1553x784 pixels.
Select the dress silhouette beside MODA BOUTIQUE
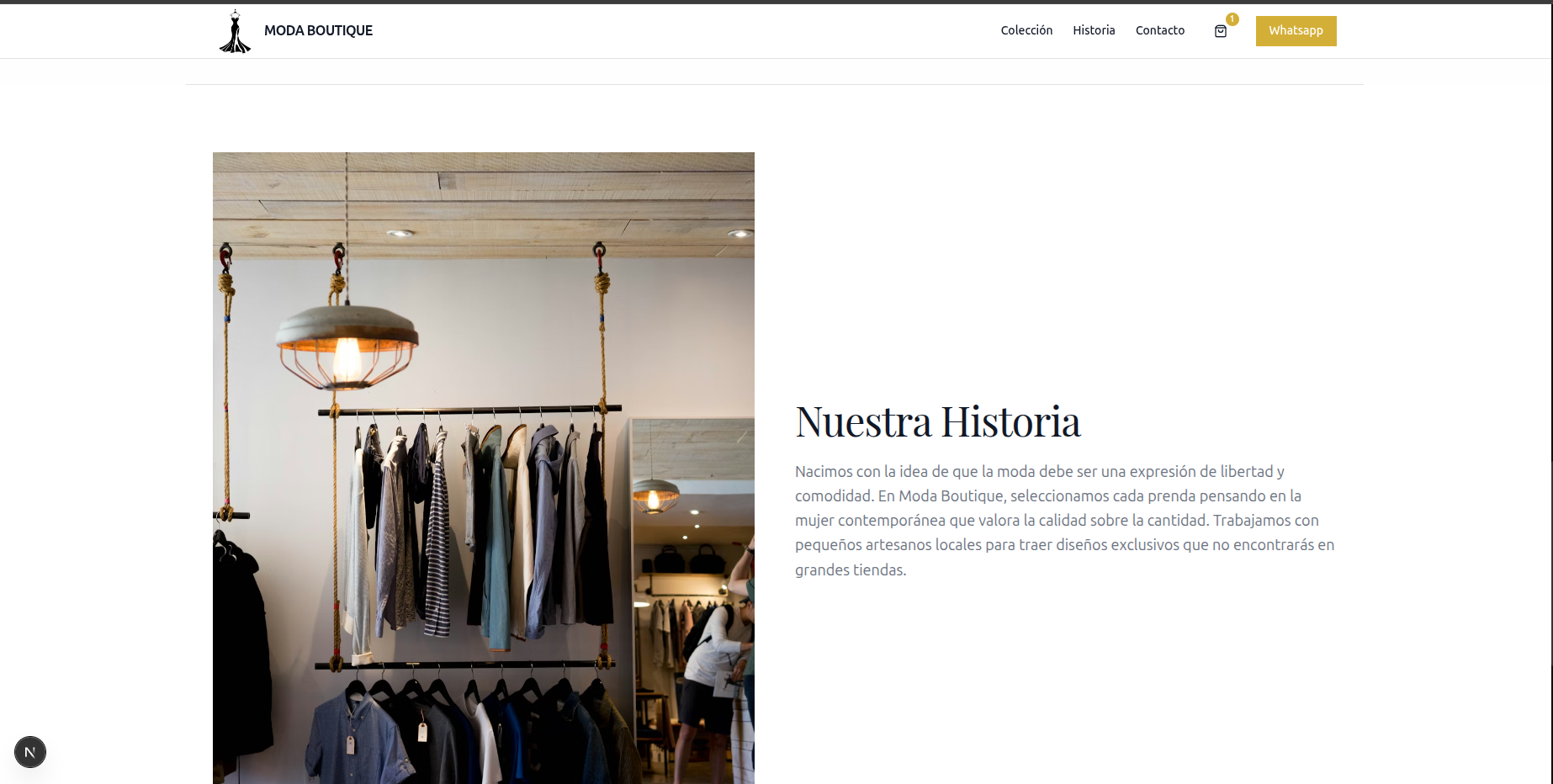pyautogui.click(x=235, y=30)
